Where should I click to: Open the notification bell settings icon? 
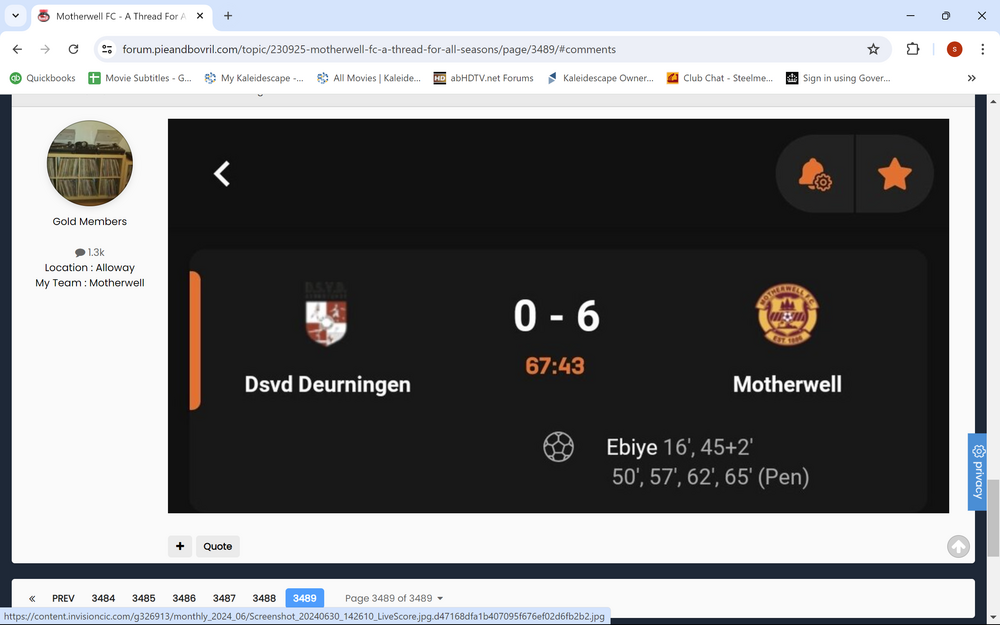(815, 174)
